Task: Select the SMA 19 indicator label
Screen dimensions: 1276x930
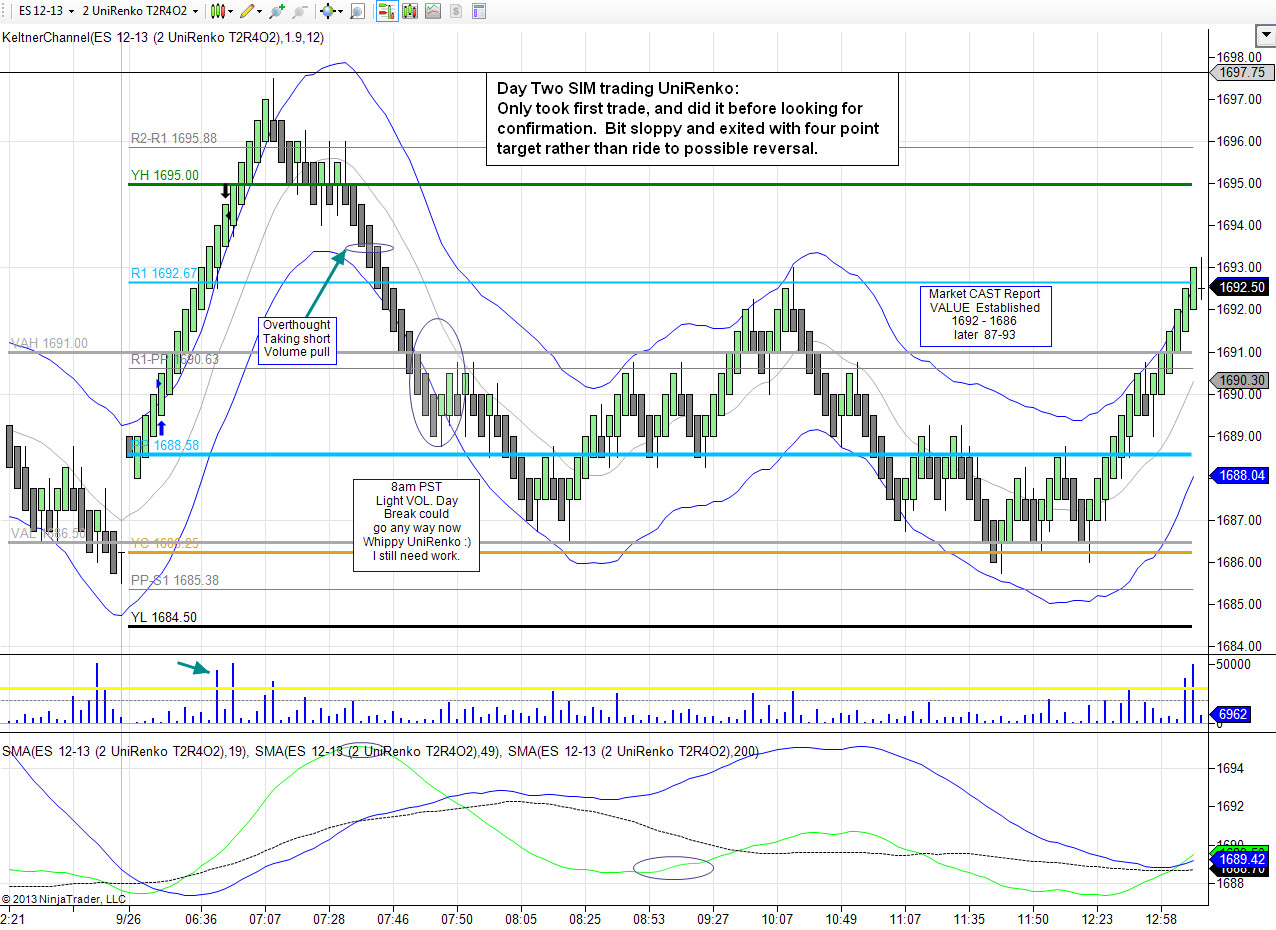Action: [x=126, y=751]
